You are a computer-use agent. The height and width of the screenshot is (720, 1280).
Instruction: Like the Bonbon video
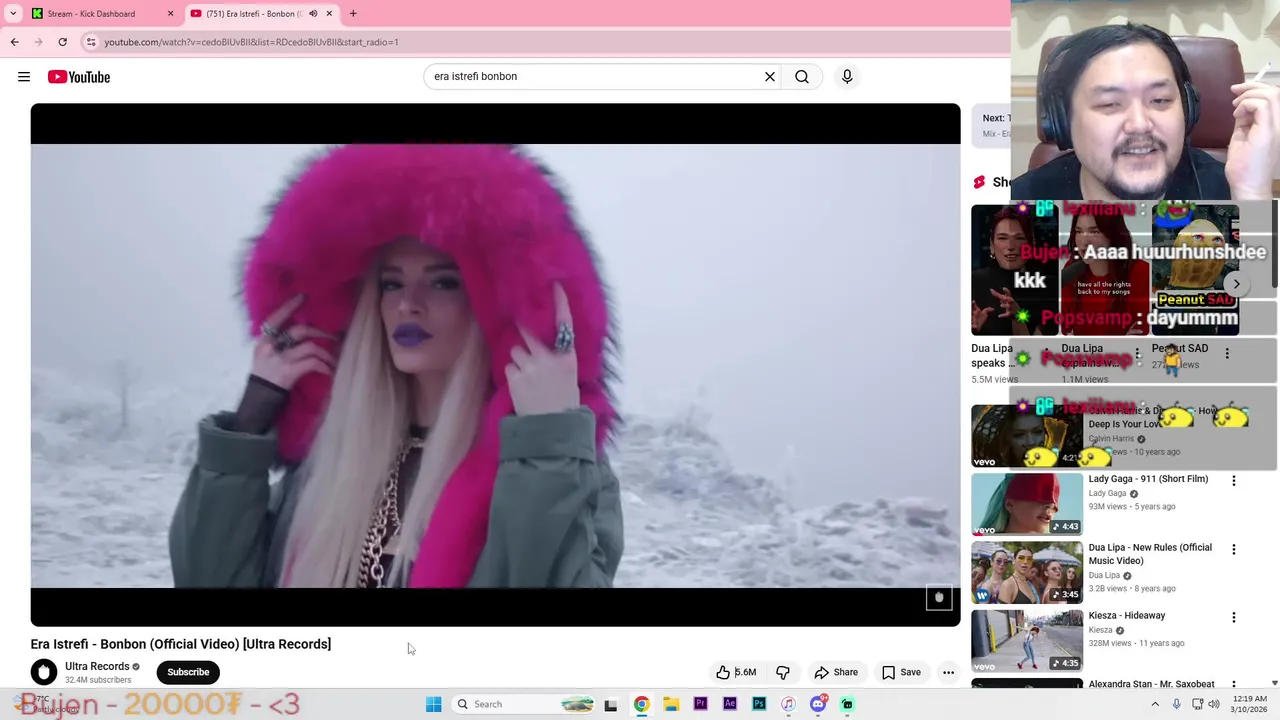click(735, 672)
